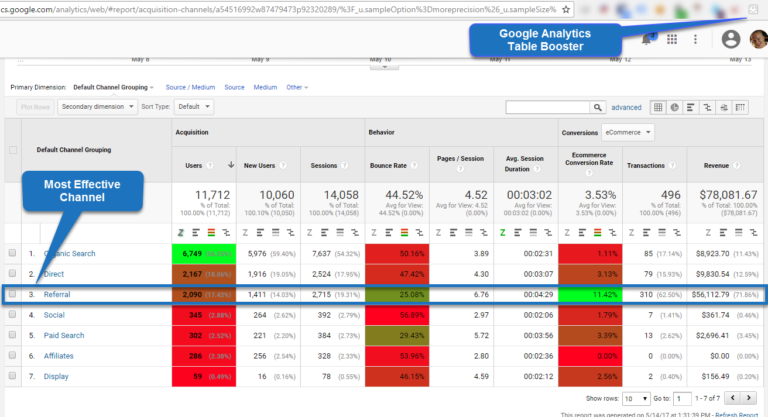Image resolution: width=768 pixels, height=417 pixels.
Task: Click Z icon under Sessions column
Action: pos(310,233)
